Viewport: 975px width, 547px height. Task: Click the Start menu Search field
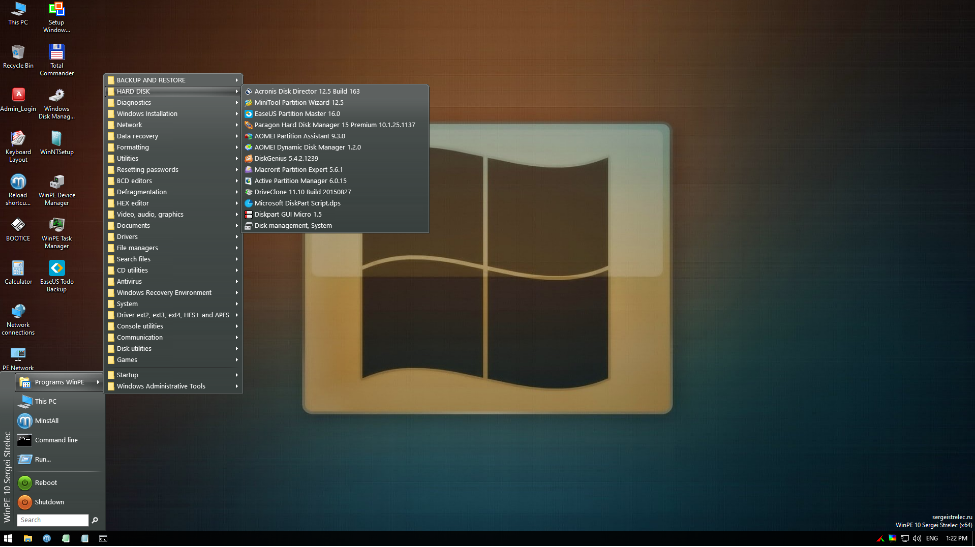52,520
